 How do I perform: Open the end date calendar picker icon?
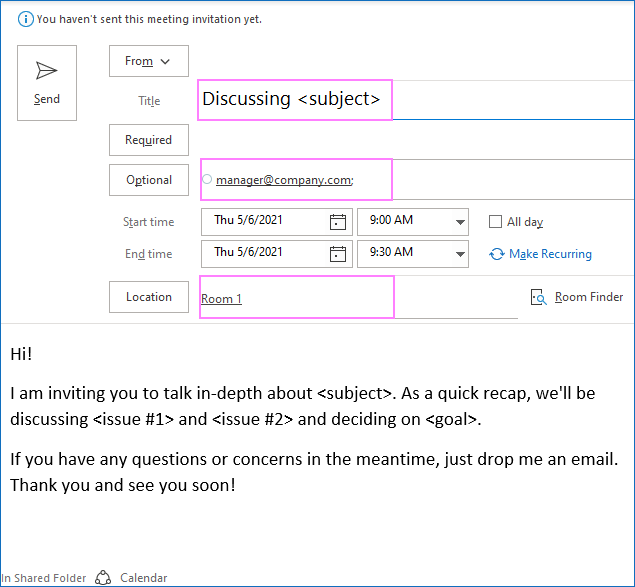[338, 253]
